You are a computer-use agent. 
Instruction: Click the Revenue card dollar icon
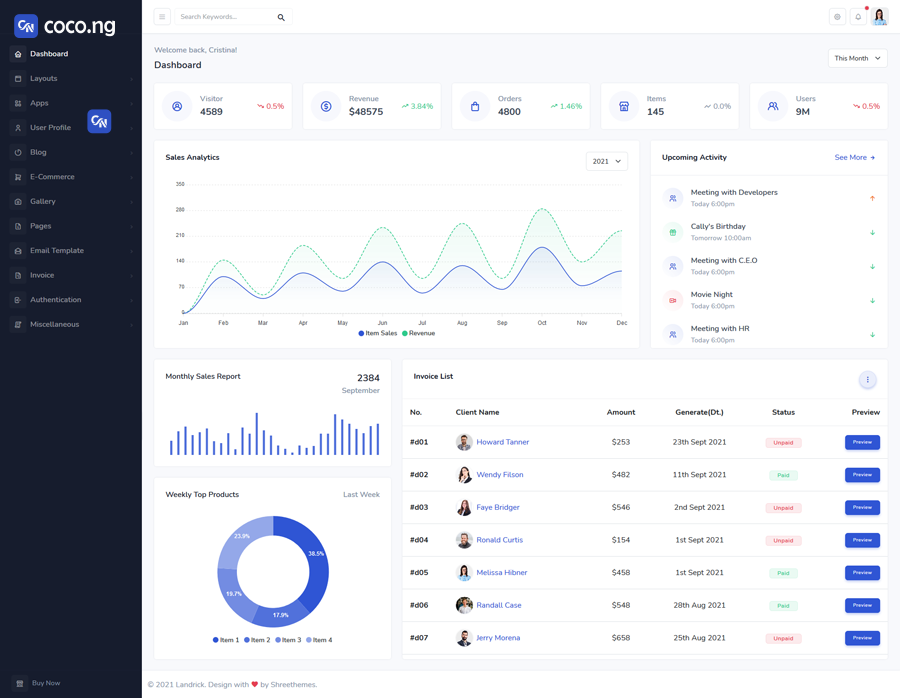pos(326,106)
